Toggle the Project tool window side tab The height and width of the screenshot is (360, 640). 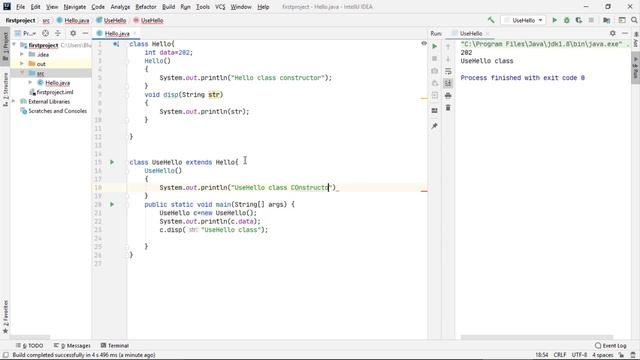click(5, 47)
